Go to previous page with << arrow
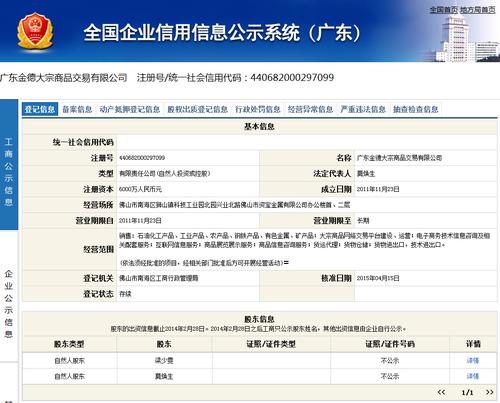The height and width of the screenshot is (403, 500). tap(441, 392)
